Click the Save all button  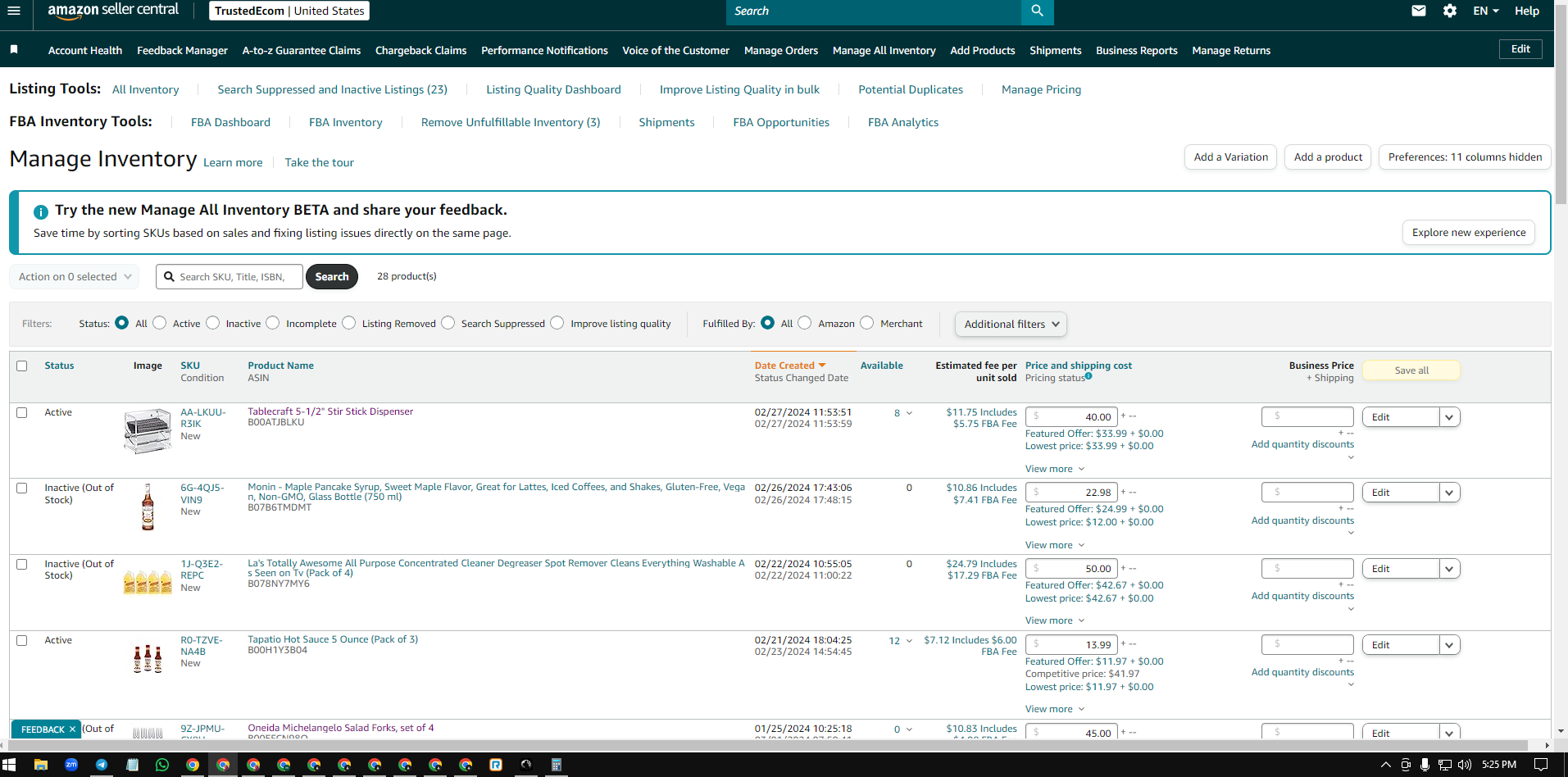click(1411, 370)
